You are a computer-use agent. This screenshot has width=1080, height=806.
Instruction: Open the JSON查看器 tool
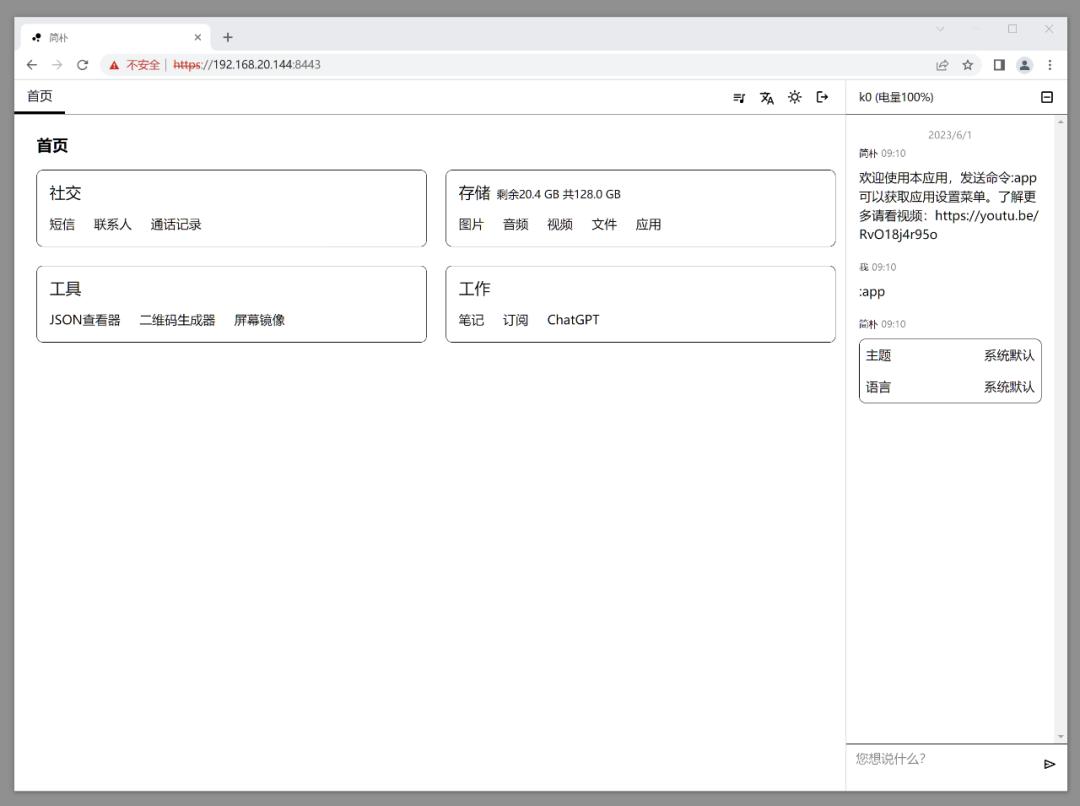click(84, 319)
